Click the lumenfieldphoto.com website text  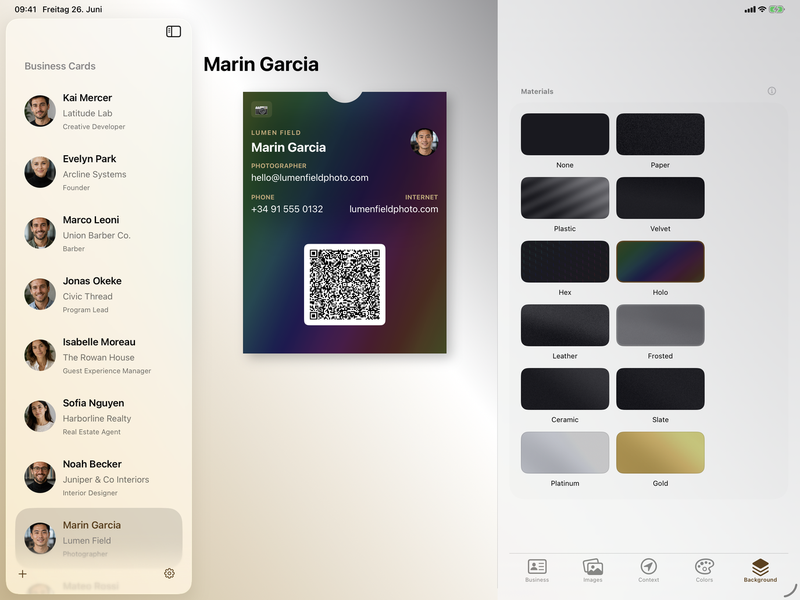coord(393,209)
